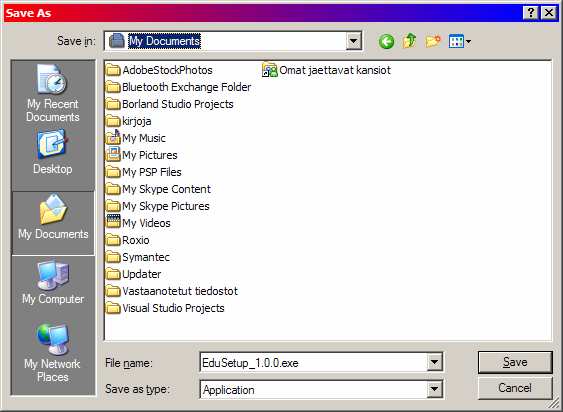Click the Save button

point(515,362)
